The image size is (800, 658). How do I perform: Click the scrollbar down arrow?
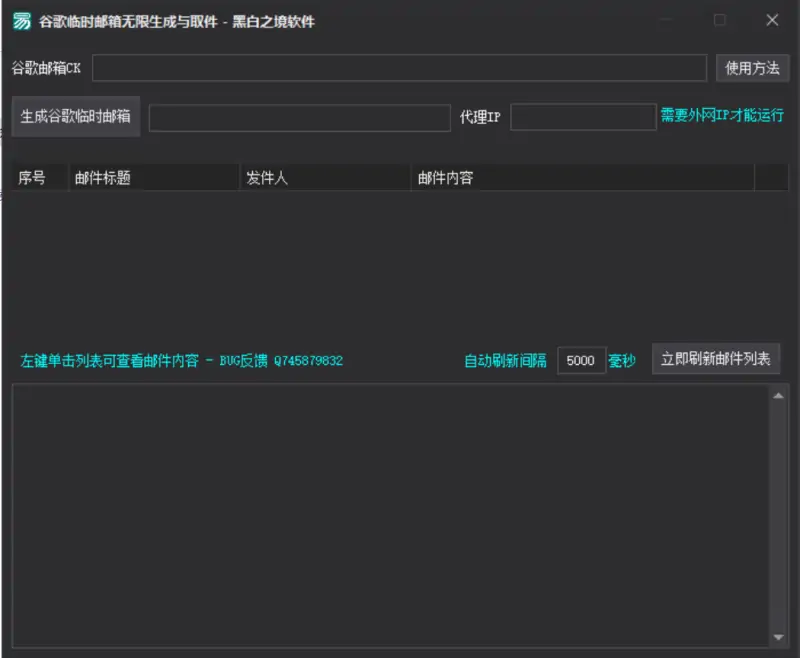tap(779, 635)
